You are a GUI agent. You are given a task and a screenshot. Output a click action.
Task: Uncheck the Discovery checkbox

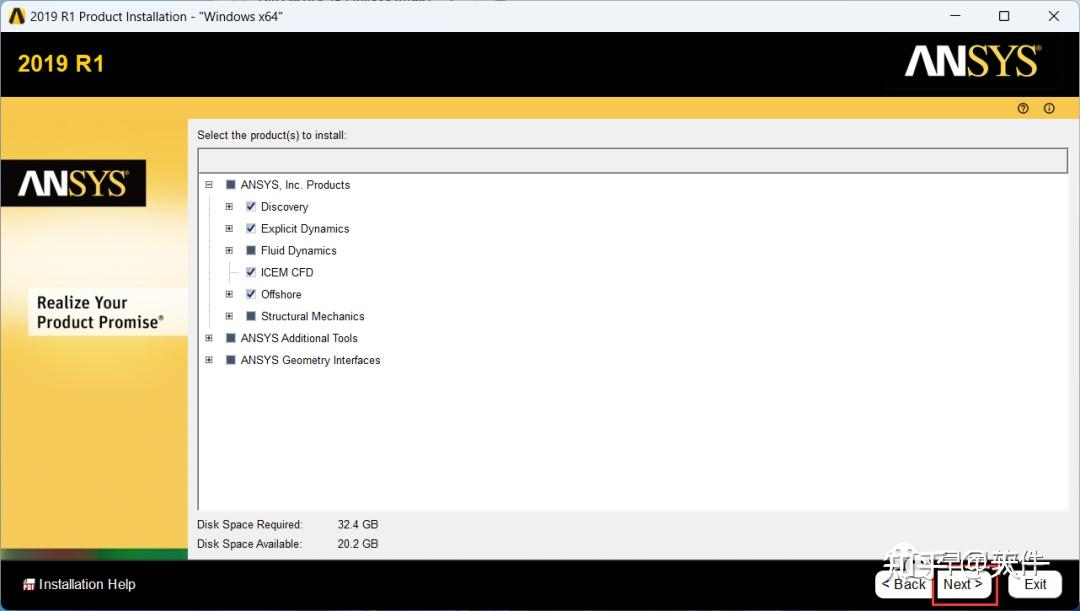click(251, 207)
